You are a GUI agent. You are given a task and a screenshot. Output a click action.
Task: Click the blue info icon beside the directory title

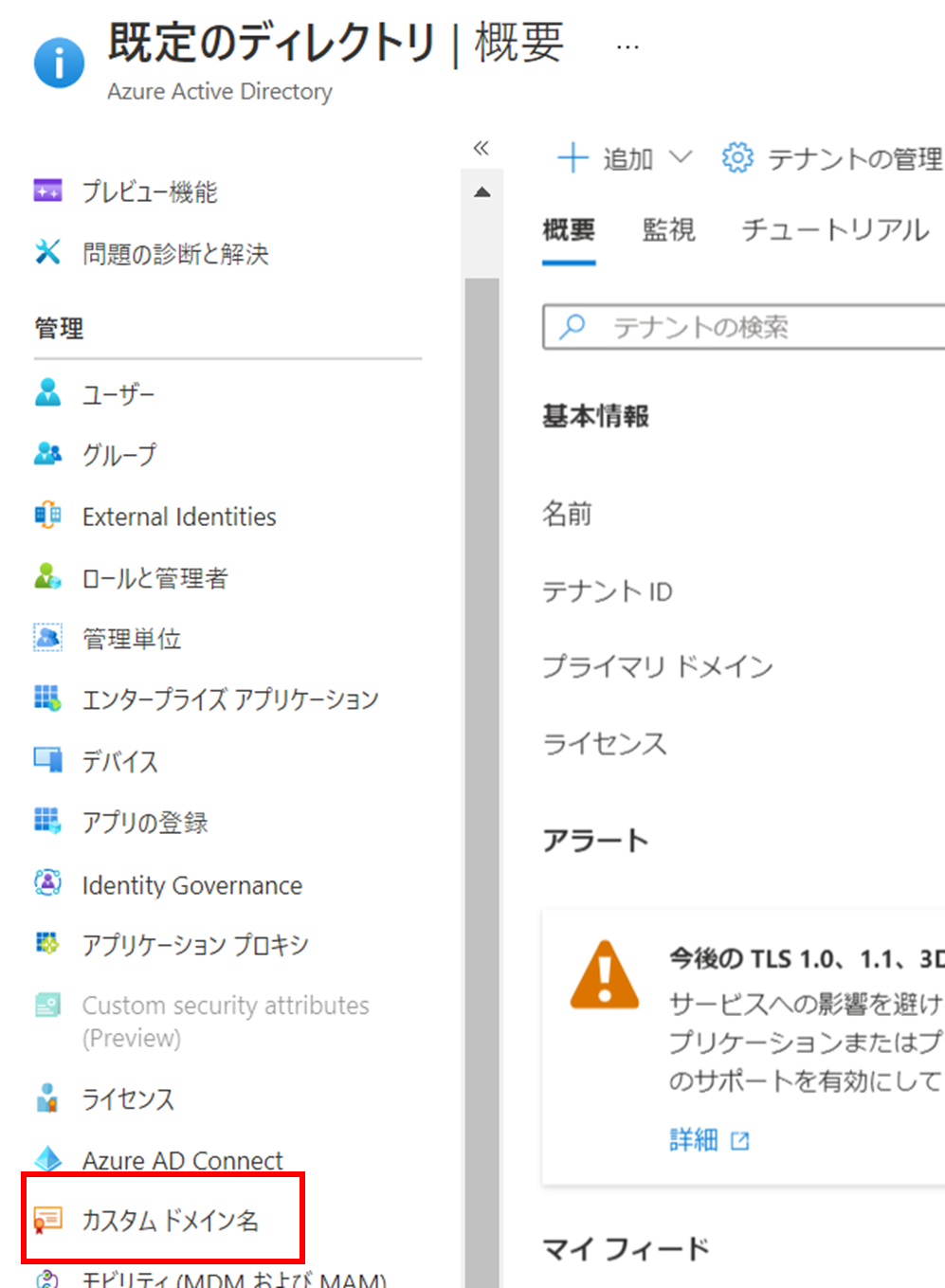coord(59,63)
